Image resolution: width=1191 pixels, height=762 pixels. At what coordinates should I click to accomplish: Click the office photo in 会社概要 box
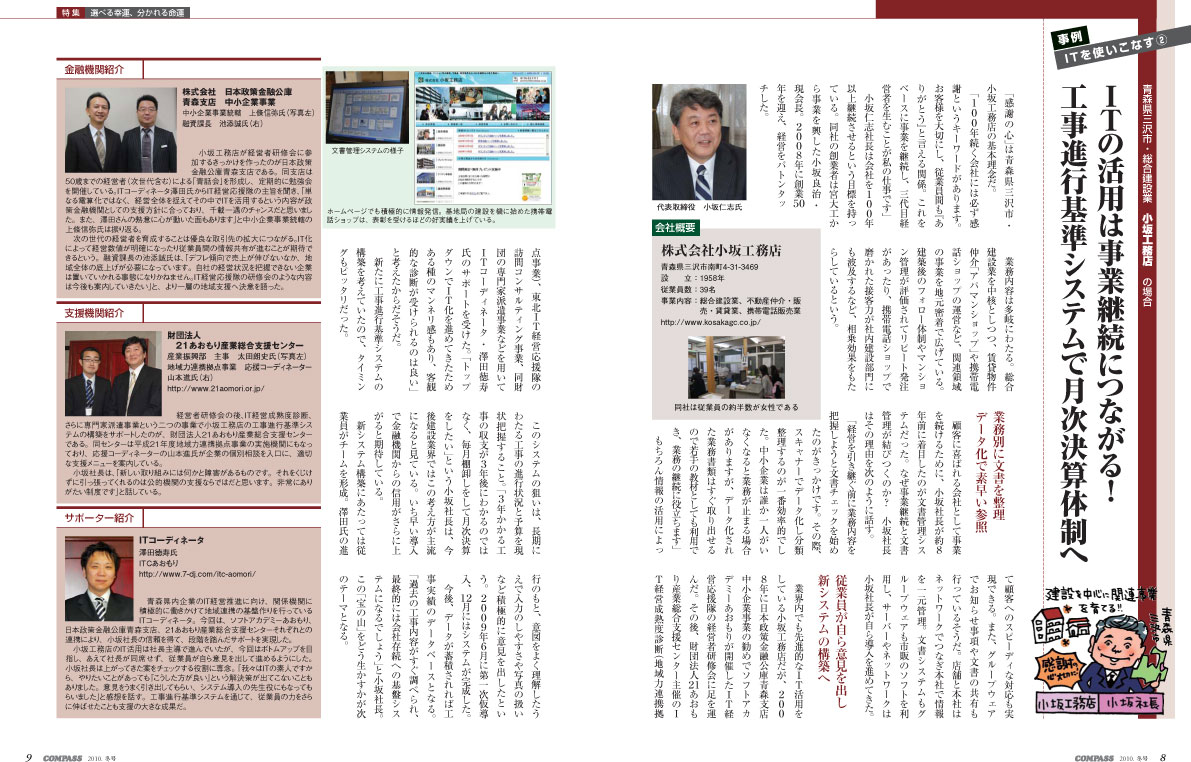(736, 368)
